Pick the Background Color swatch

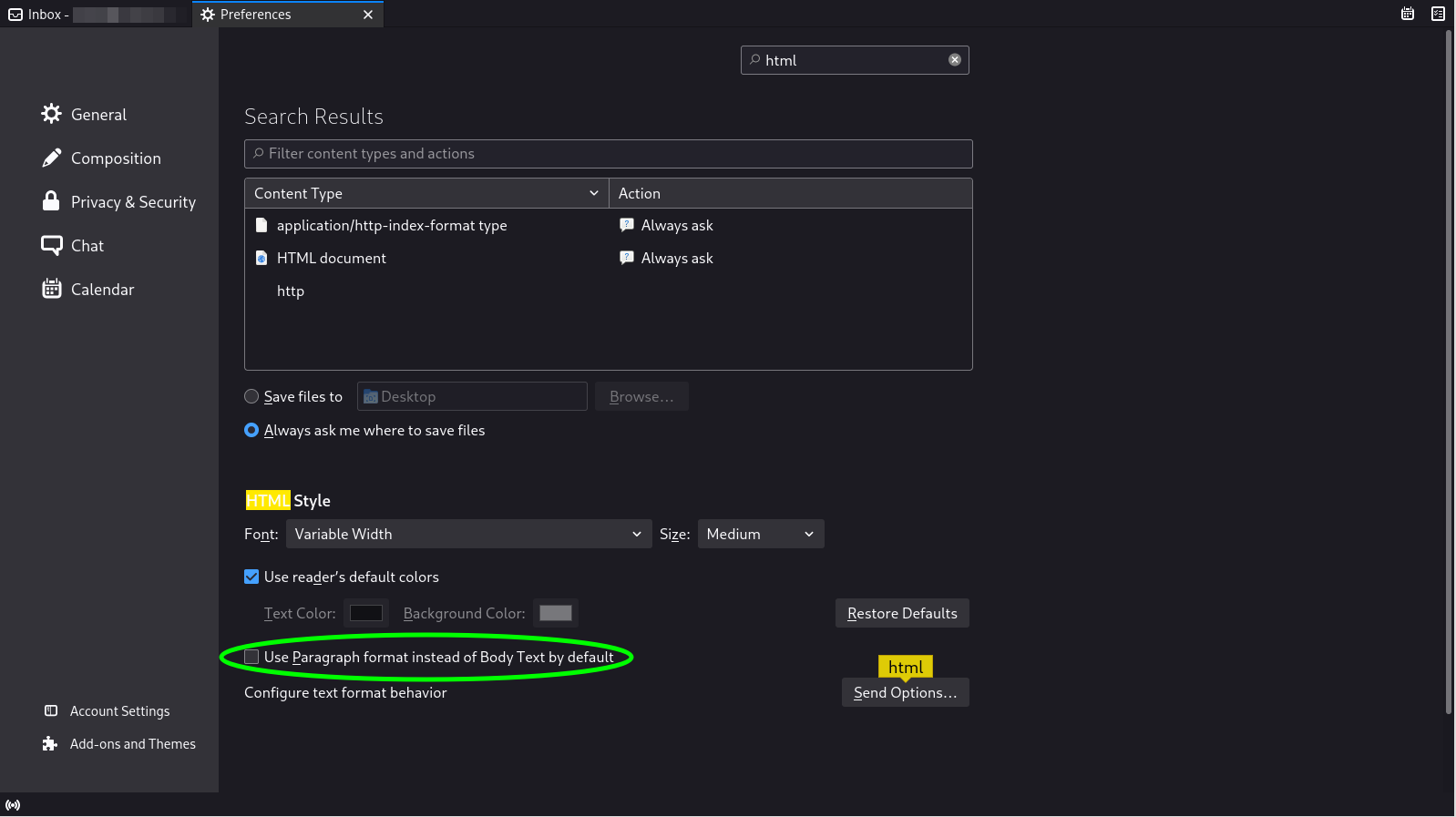[x=556, y=613]
